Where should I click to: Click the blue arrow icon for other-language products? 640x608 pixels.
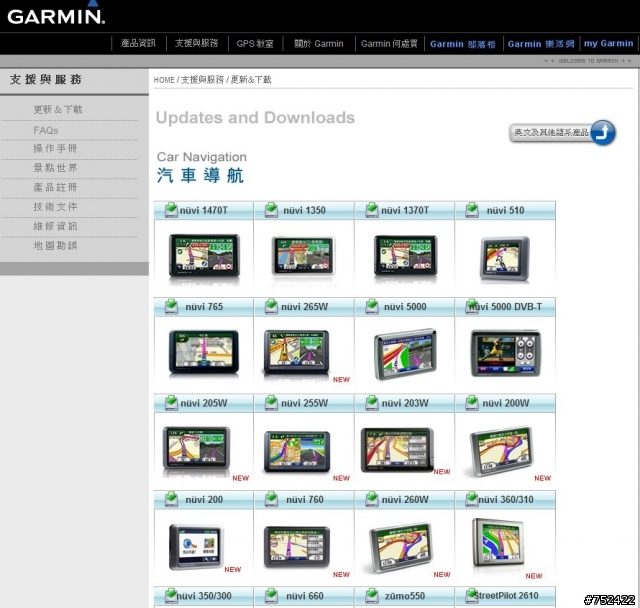(603, 133)
